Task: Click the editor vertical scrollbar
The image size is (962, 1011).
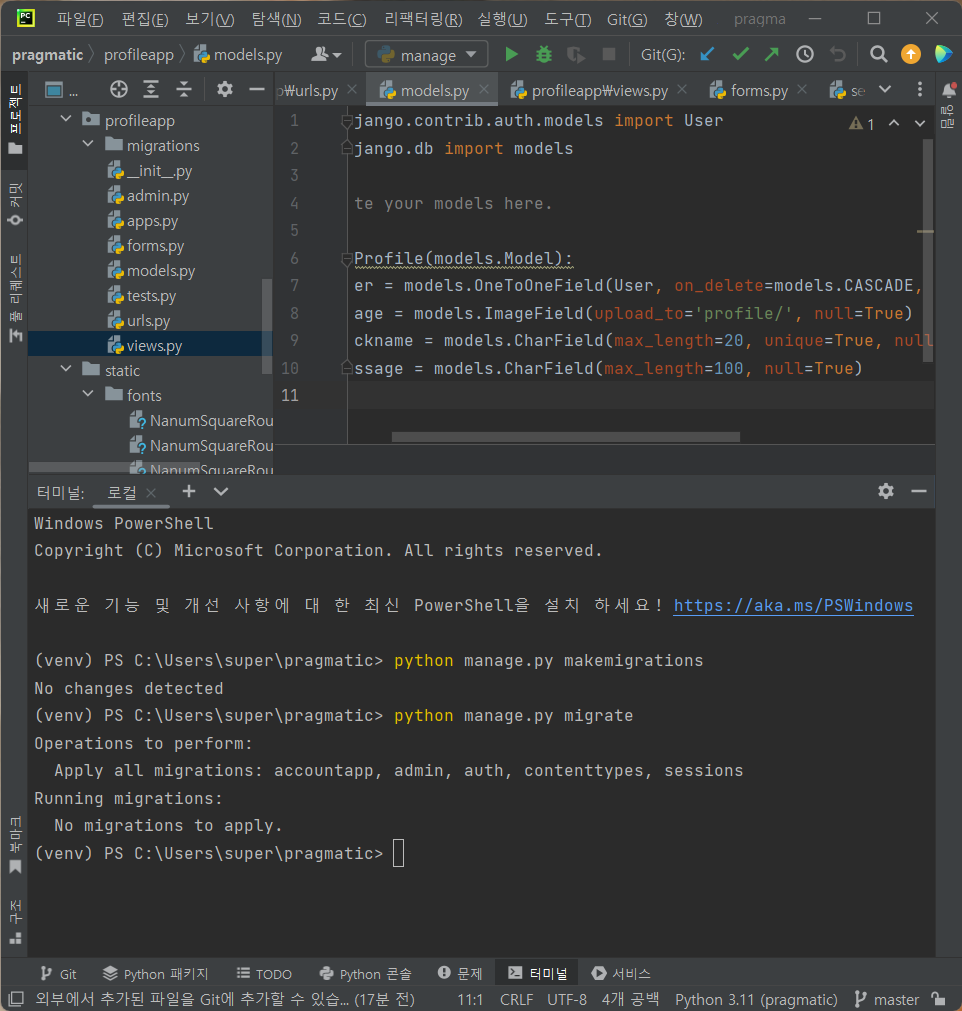Action: tap(928, 250)
